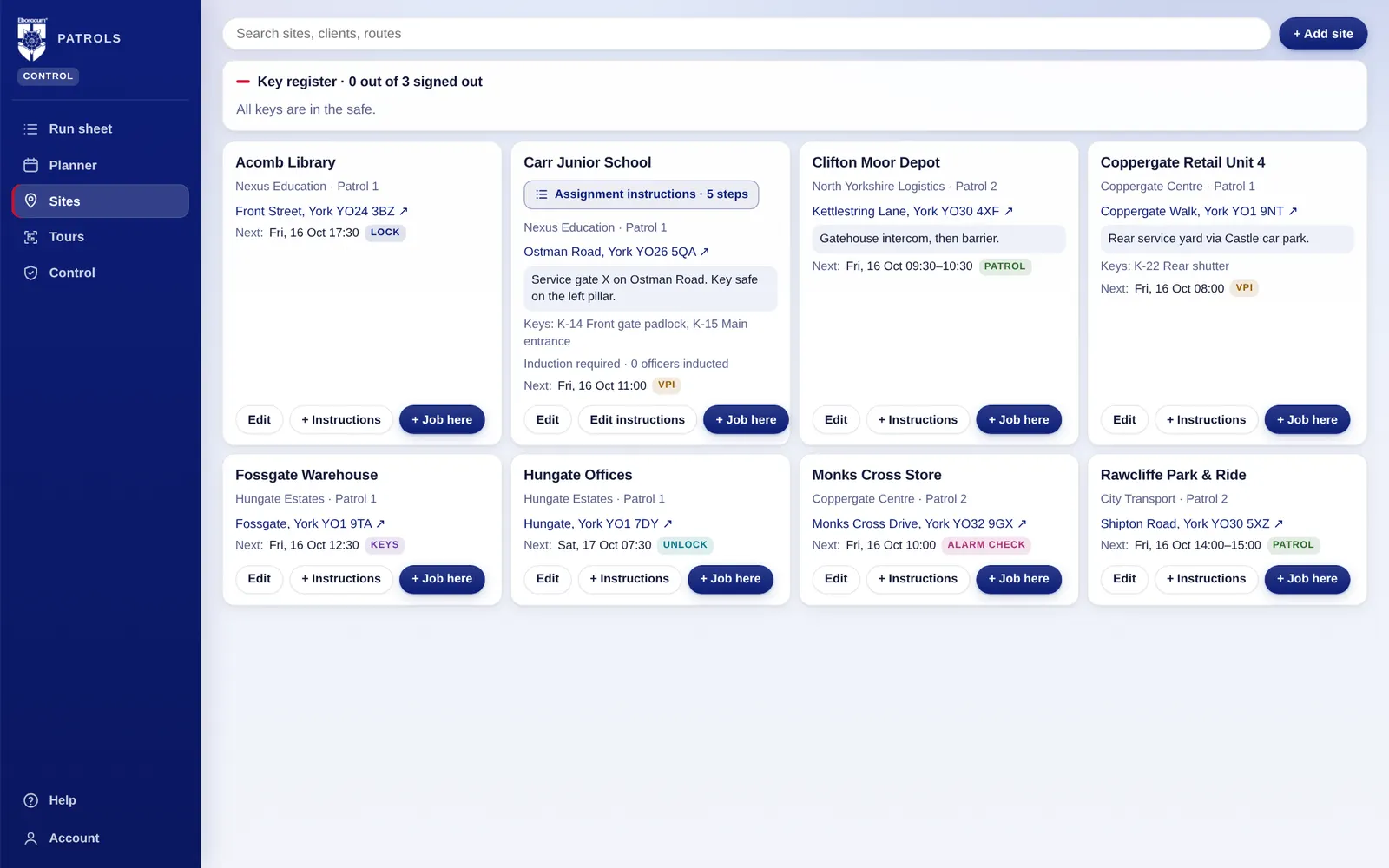Open the Hungate, York YO1 7DY link
1389x868 pixels.
[x=598, y=523]
